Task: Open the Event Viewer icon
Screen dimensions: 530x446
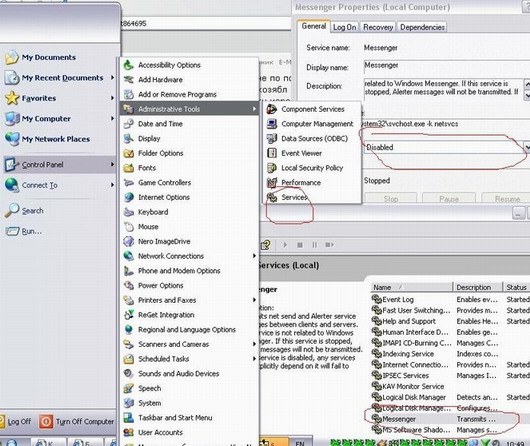Action: pos(272,153)
